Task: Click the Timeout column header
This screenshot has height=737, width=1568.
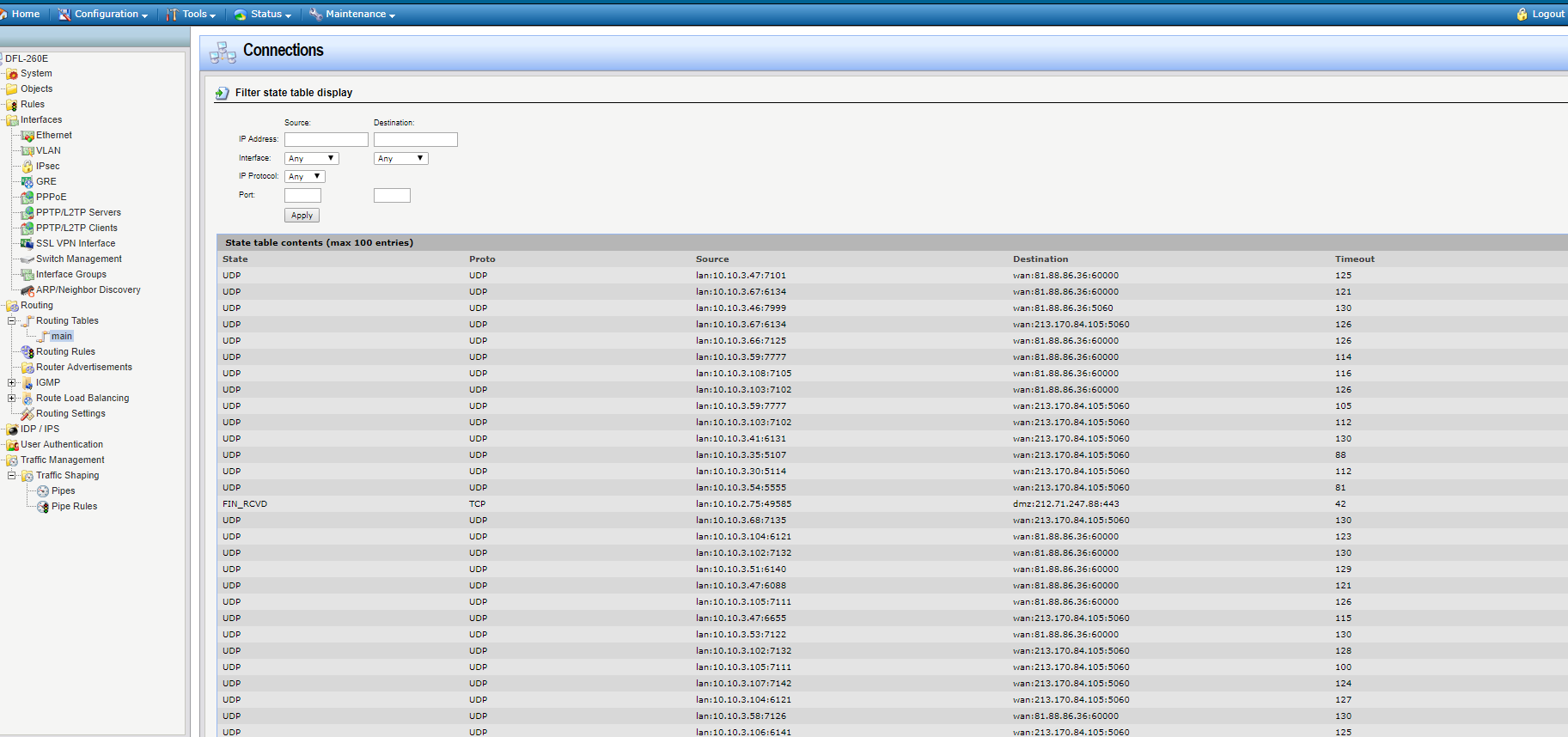Action: (x=1355, y=259)
